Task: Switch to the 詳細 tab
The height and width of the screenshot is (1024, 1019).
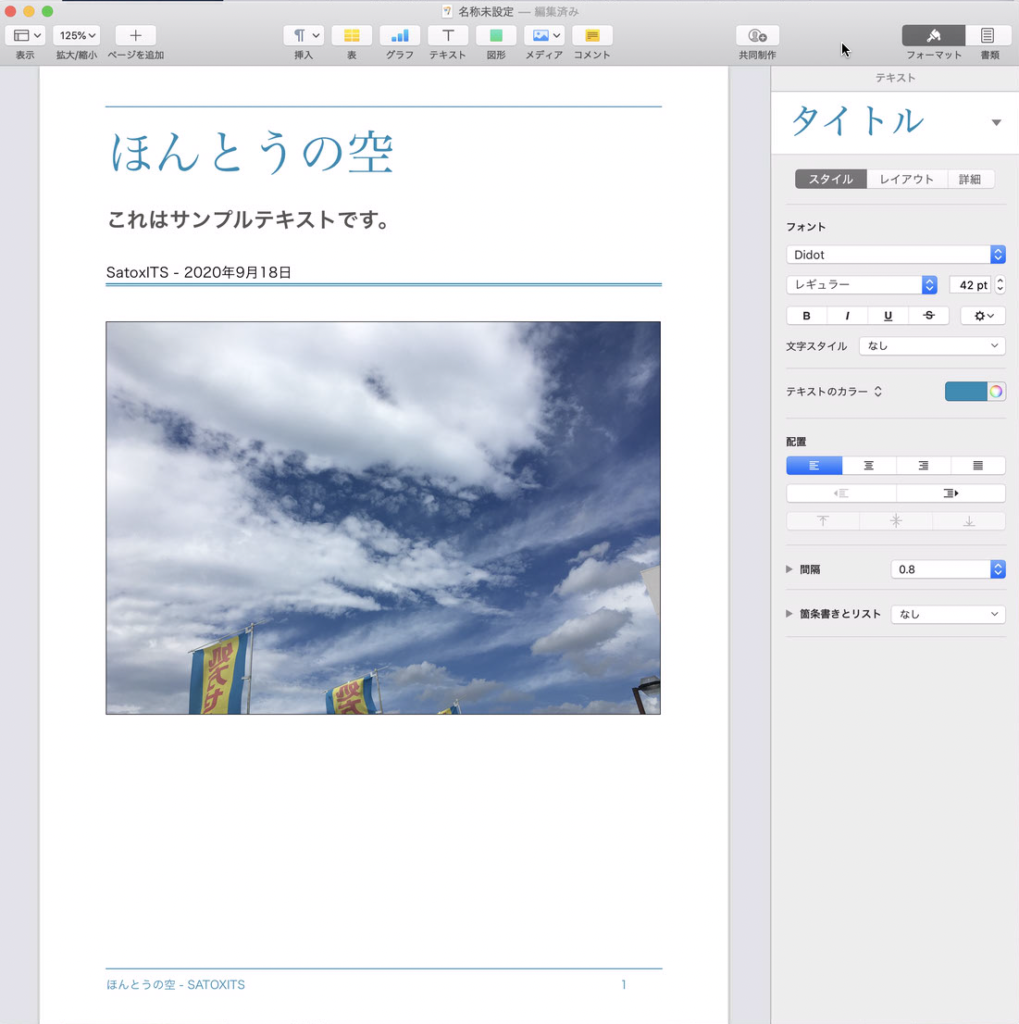Action: [x=969, y=179]
